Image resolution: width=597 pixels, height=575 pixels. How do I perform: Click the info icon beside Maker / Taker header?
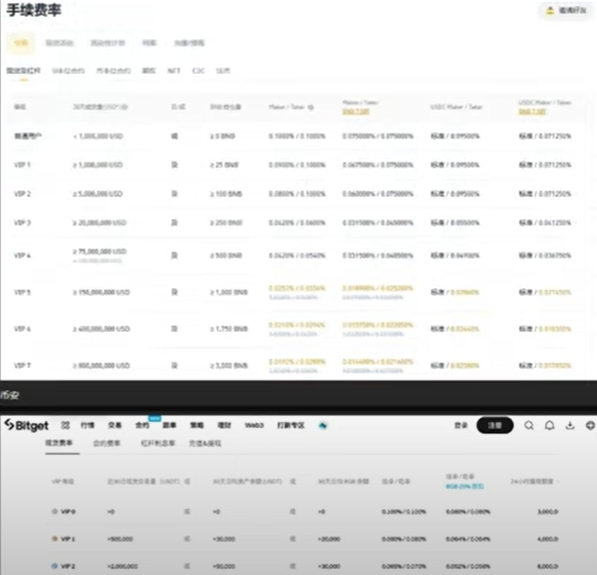coord(310,107)
